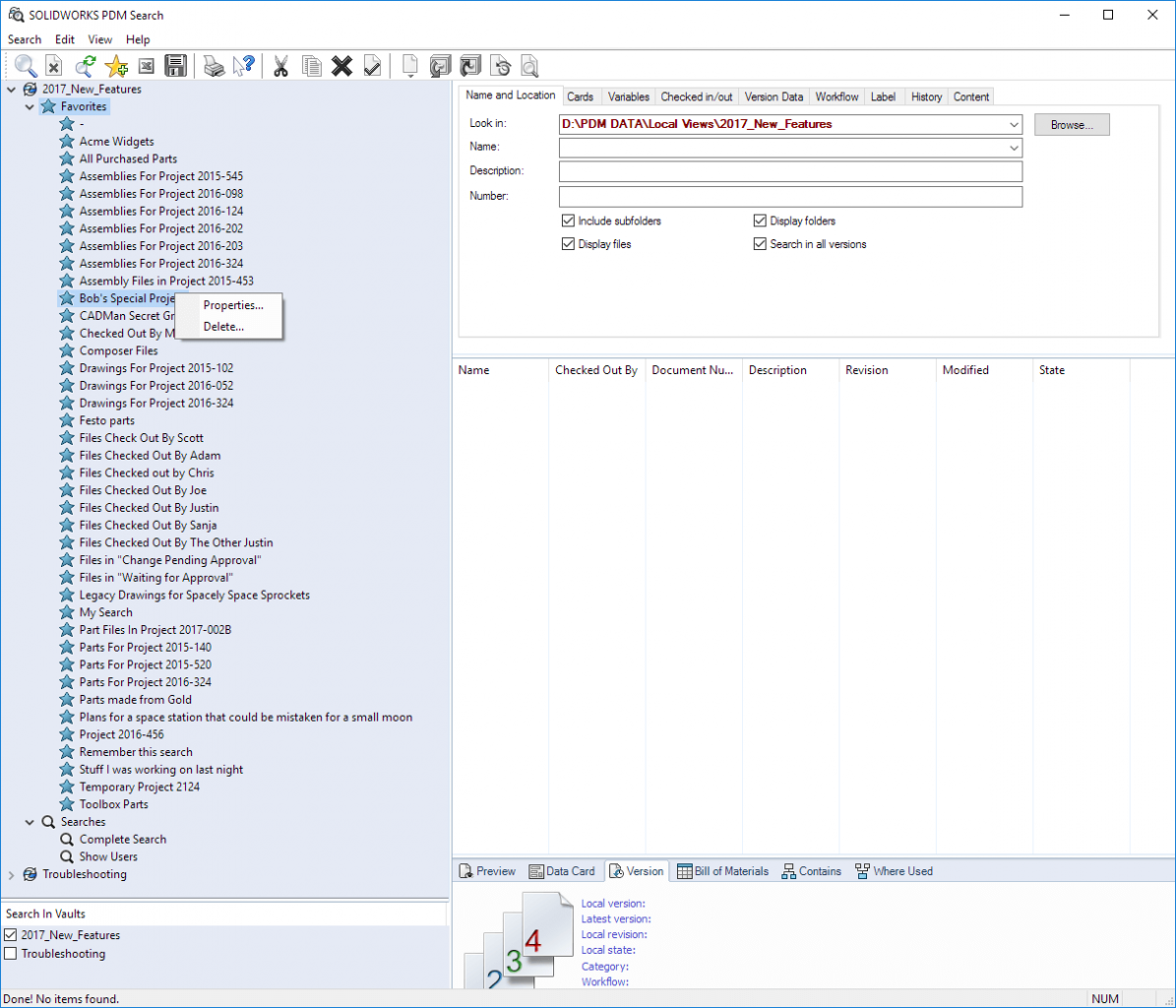Click the check out box icon
1176x1008 pixels.
pos(440,66)
